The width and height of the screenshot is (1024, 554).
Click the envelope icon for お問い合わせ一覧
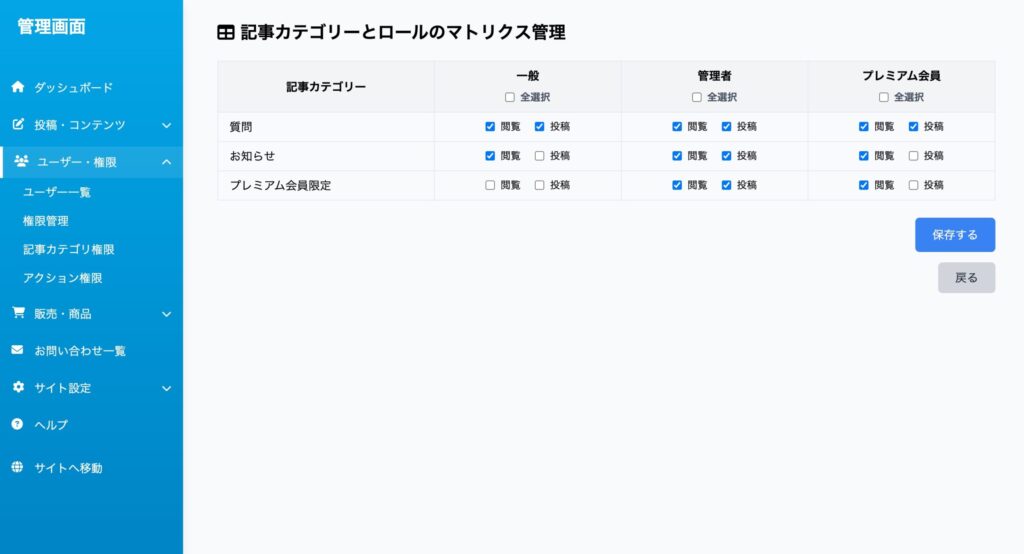(x=18, y=350)
